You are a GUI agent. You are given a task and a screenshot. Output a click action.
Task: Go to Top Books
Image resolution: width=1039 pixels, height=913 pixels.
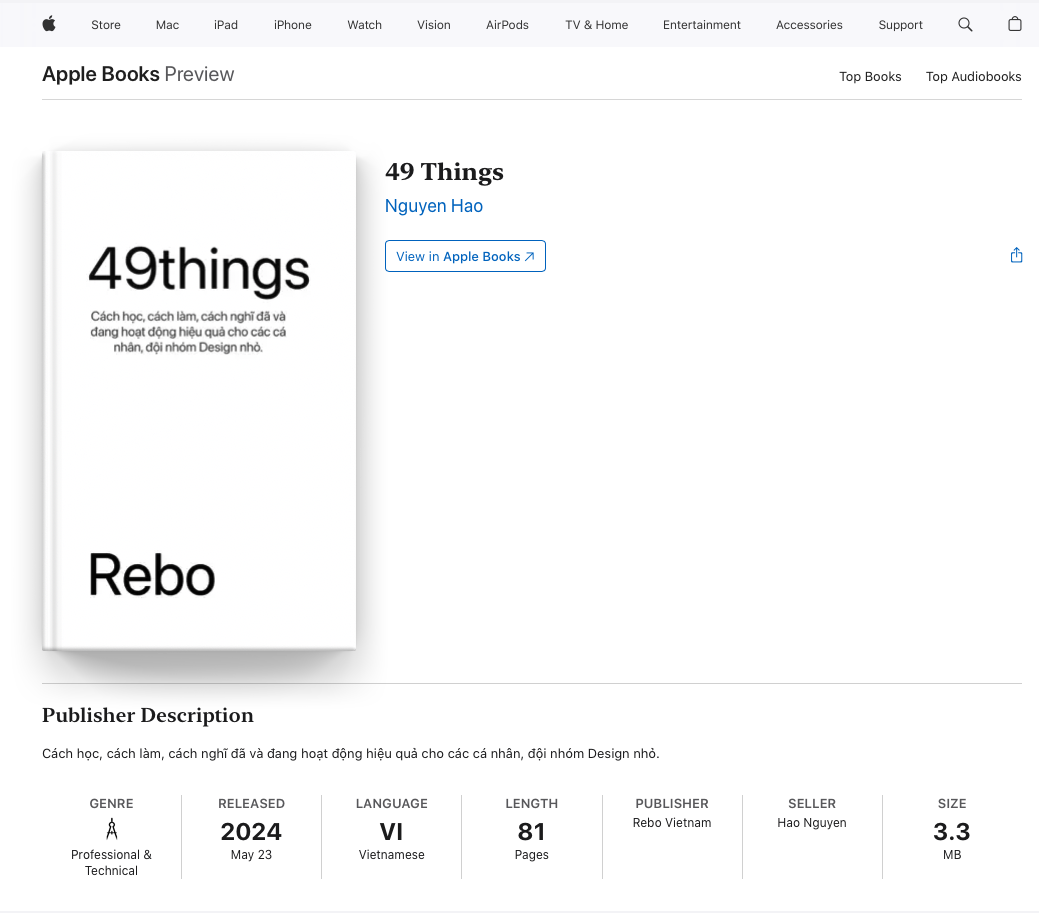point(870,76)
